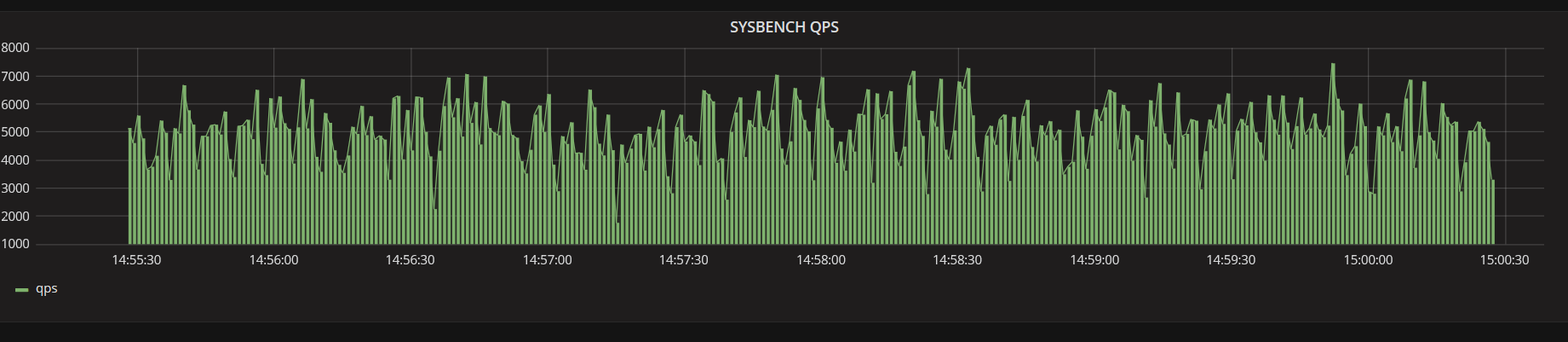1568x342 pixels.
Task: Click the 4000 y-axis label
Action: pyautogui.click(x=15, y=160)
